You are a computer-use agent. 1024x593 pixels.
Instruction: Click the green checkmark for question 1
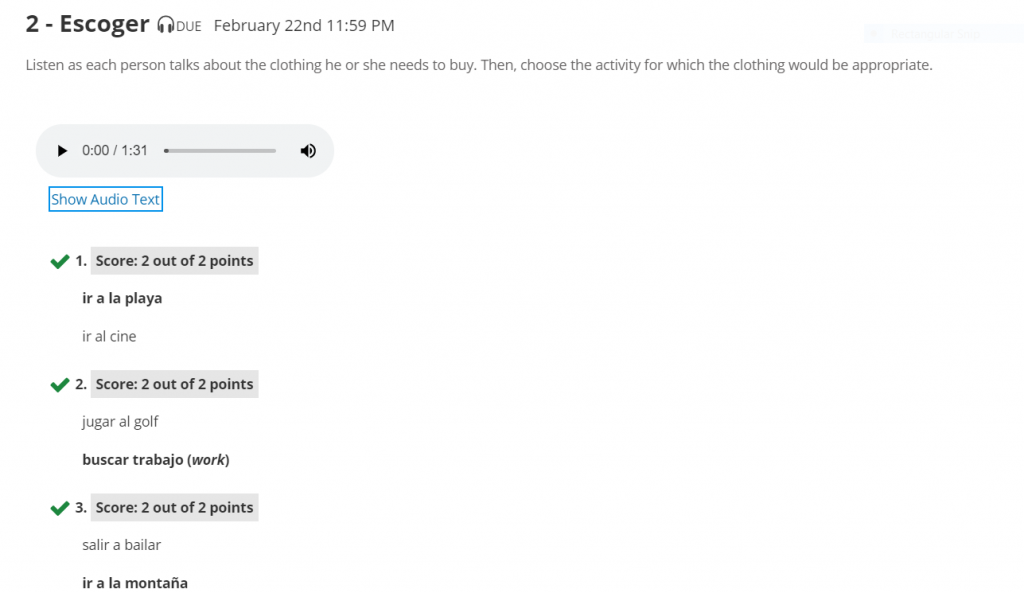coord(59,261)
